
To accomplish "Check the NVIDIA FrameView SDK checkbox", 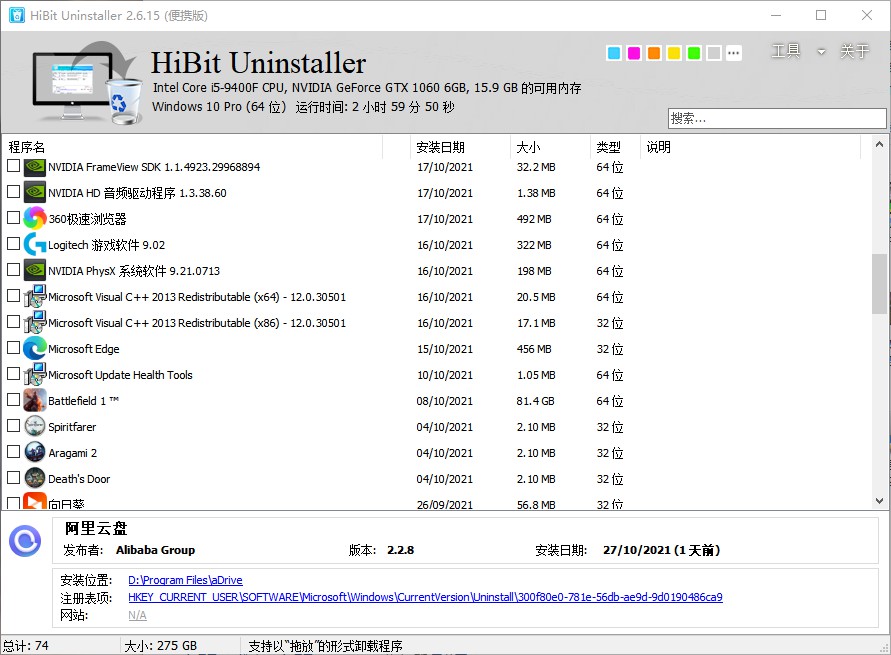I will pyautogui.click(x=14, y=166).
